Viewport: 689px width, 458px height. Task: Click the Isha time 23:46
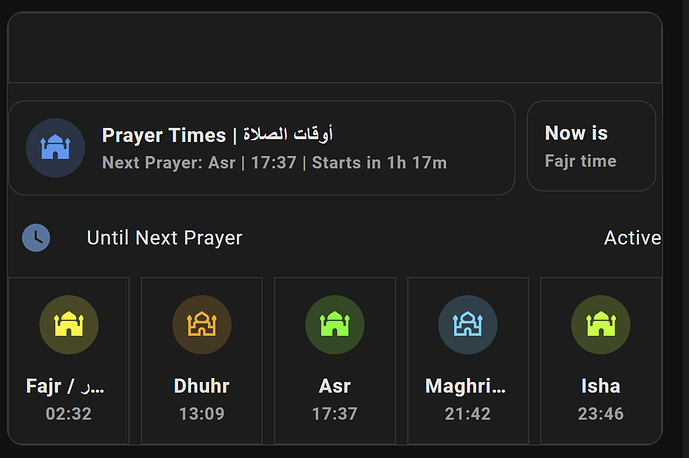tap(600, 413)
